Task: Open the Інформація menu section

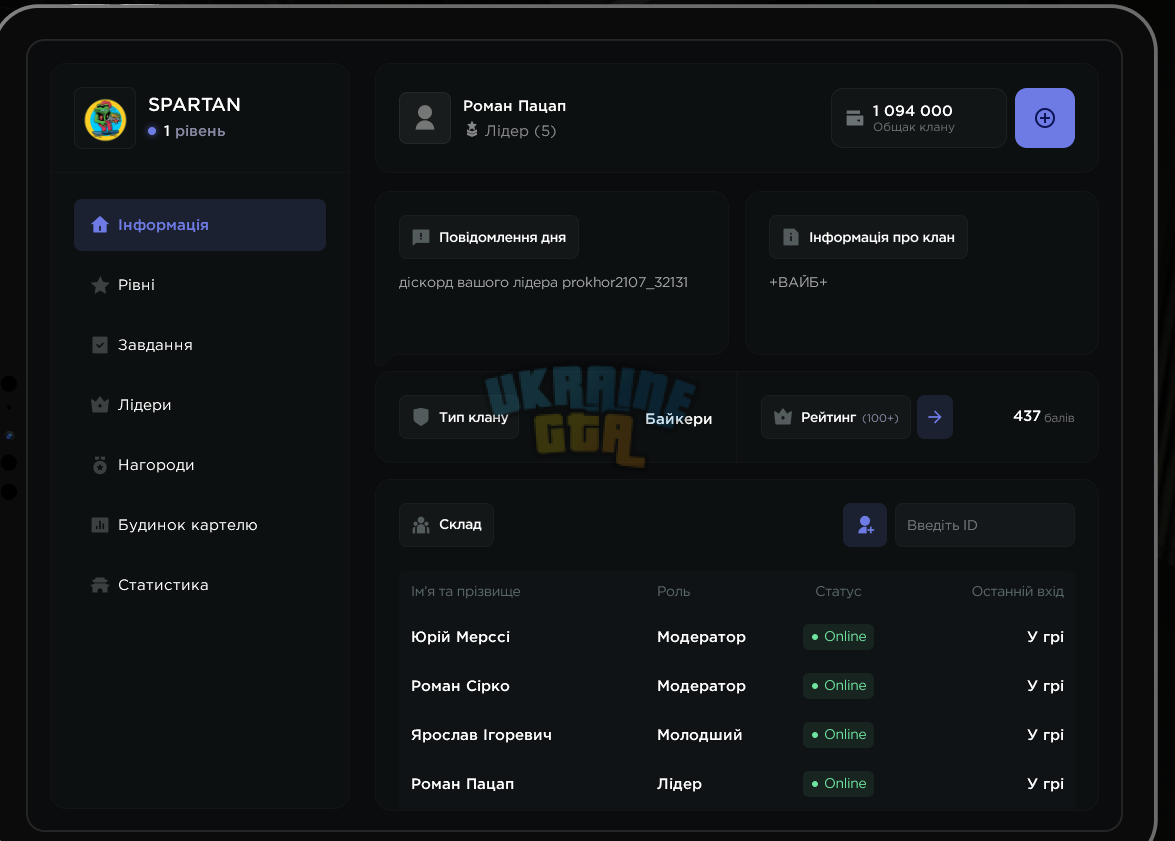Action: 200,225
